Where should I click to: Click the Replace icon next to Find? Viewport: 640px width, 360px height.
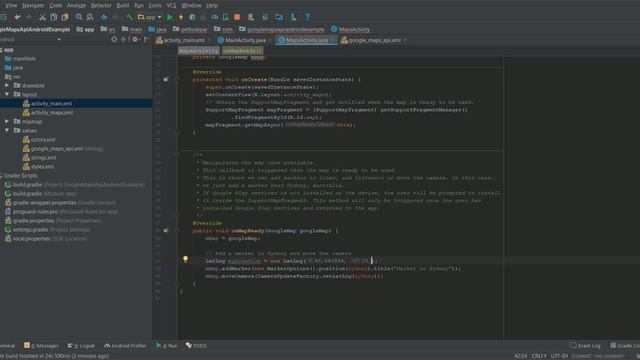coord(90,17)
